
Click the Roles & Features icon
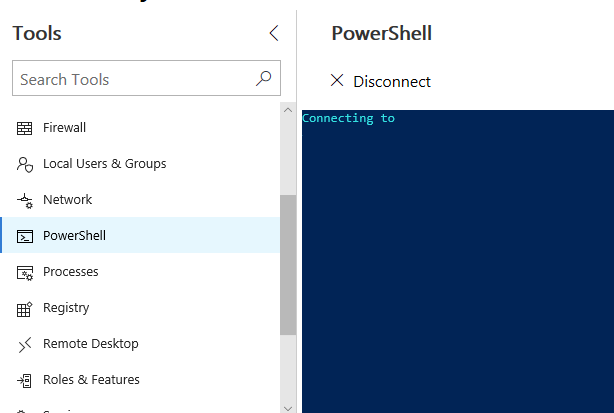tap(25, 381)
